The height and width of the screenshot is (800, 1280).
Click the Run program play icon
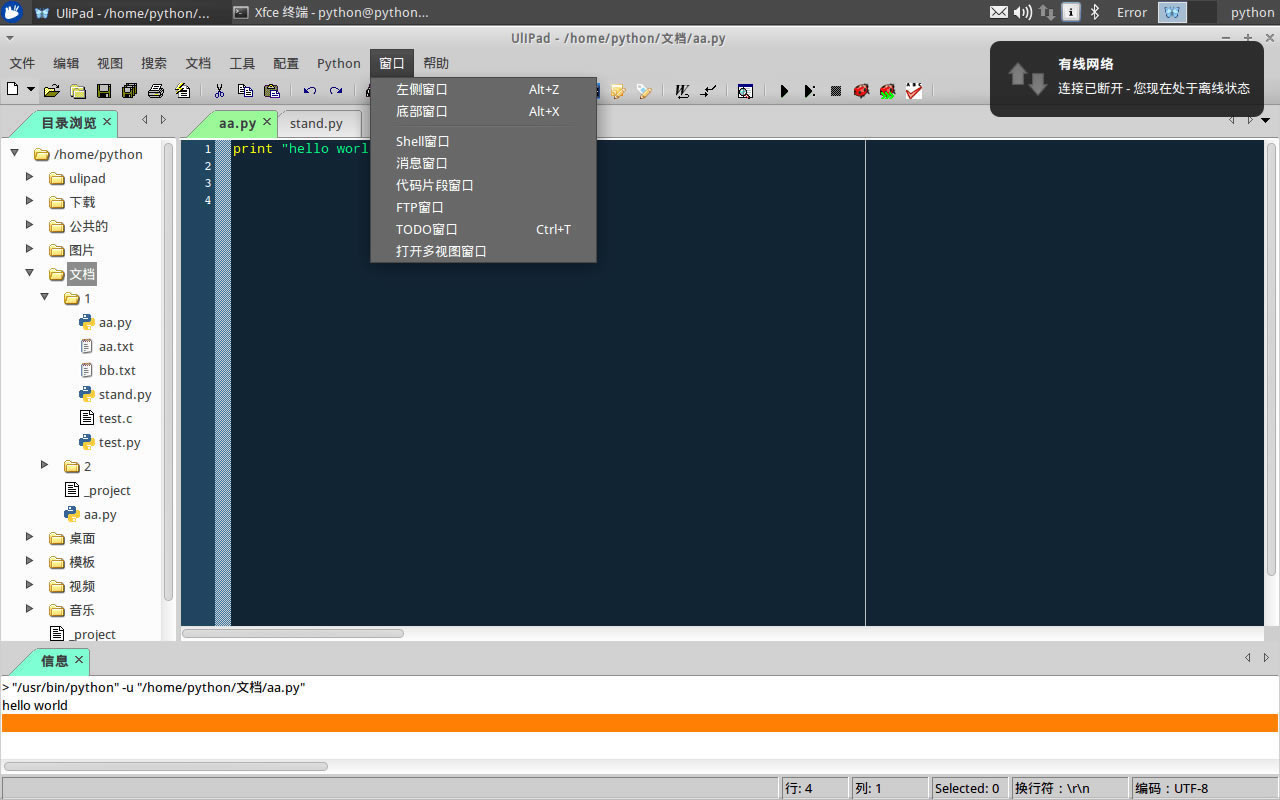[784, 91]
